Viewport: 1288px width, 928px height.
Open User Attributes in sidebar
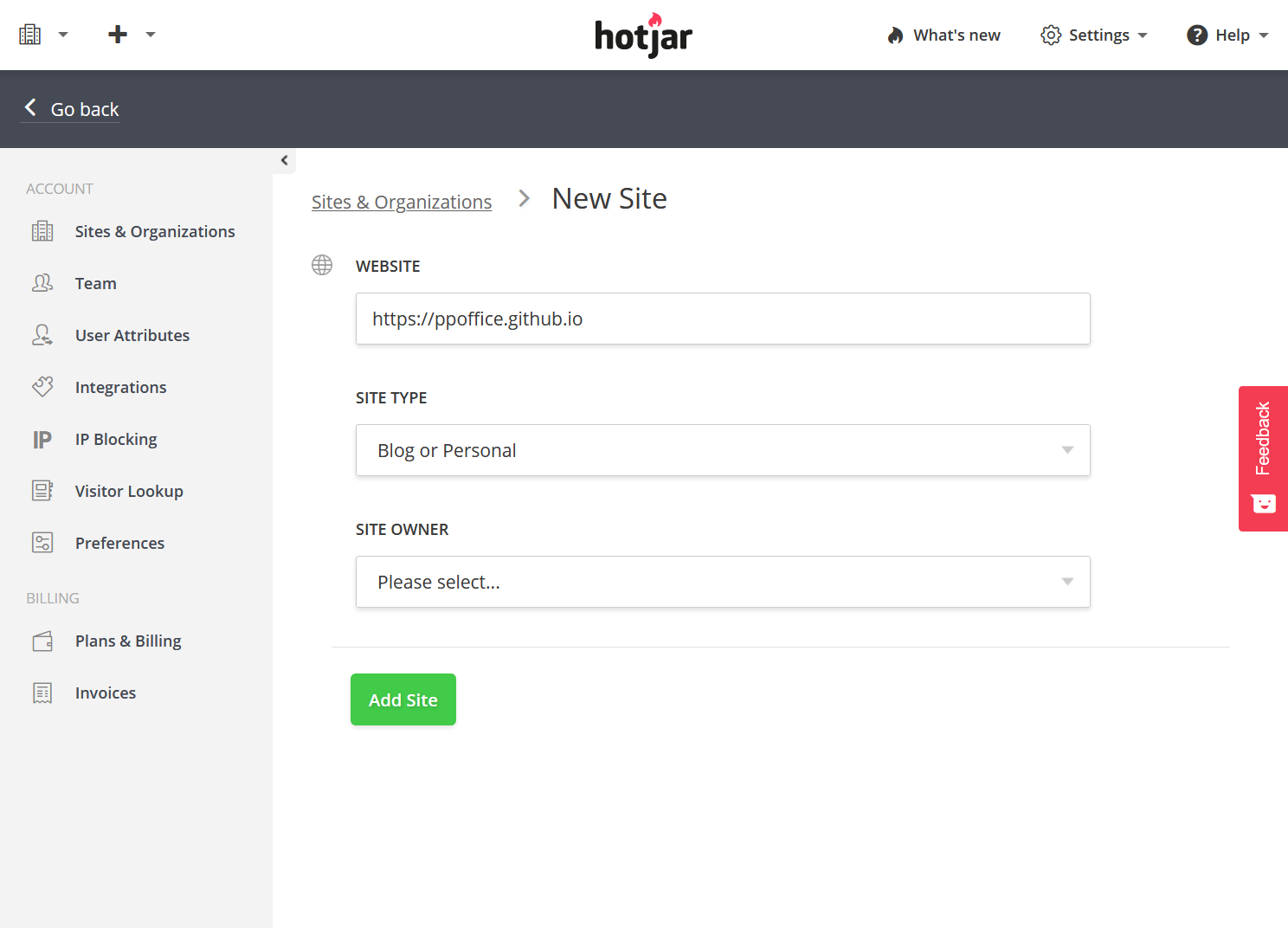tap(132, 335)
